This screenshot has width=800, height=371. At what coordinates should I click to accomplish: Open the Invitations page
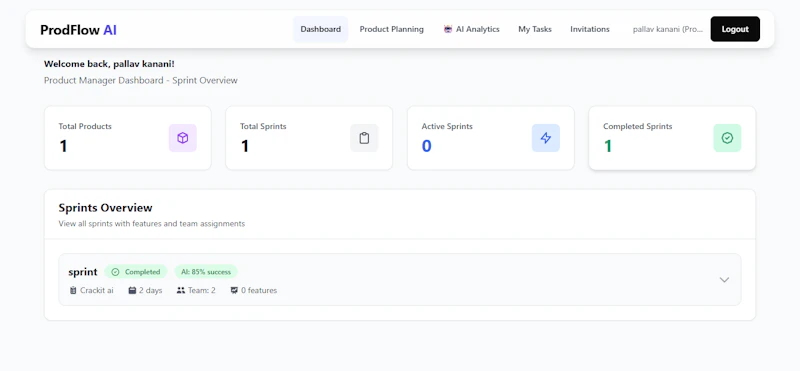[x=590, y=29]
